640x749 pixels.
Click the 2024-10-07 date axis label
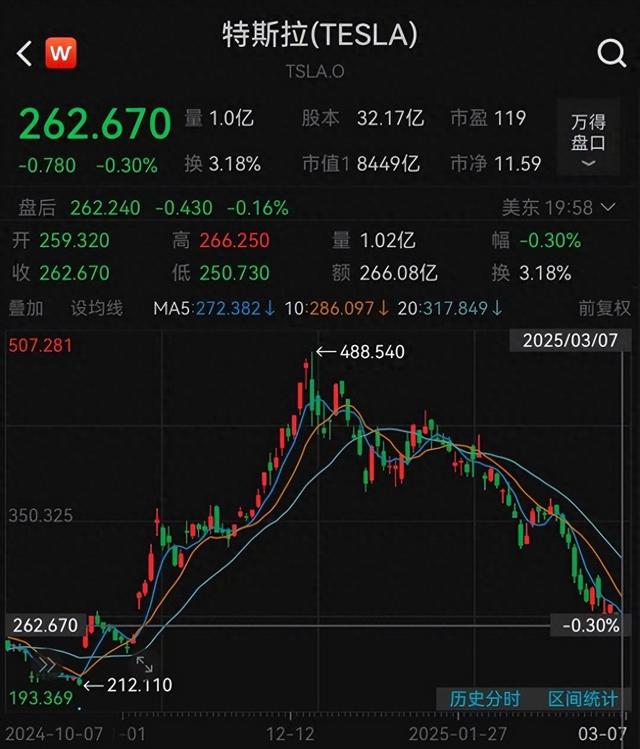[x=54, y=734]
